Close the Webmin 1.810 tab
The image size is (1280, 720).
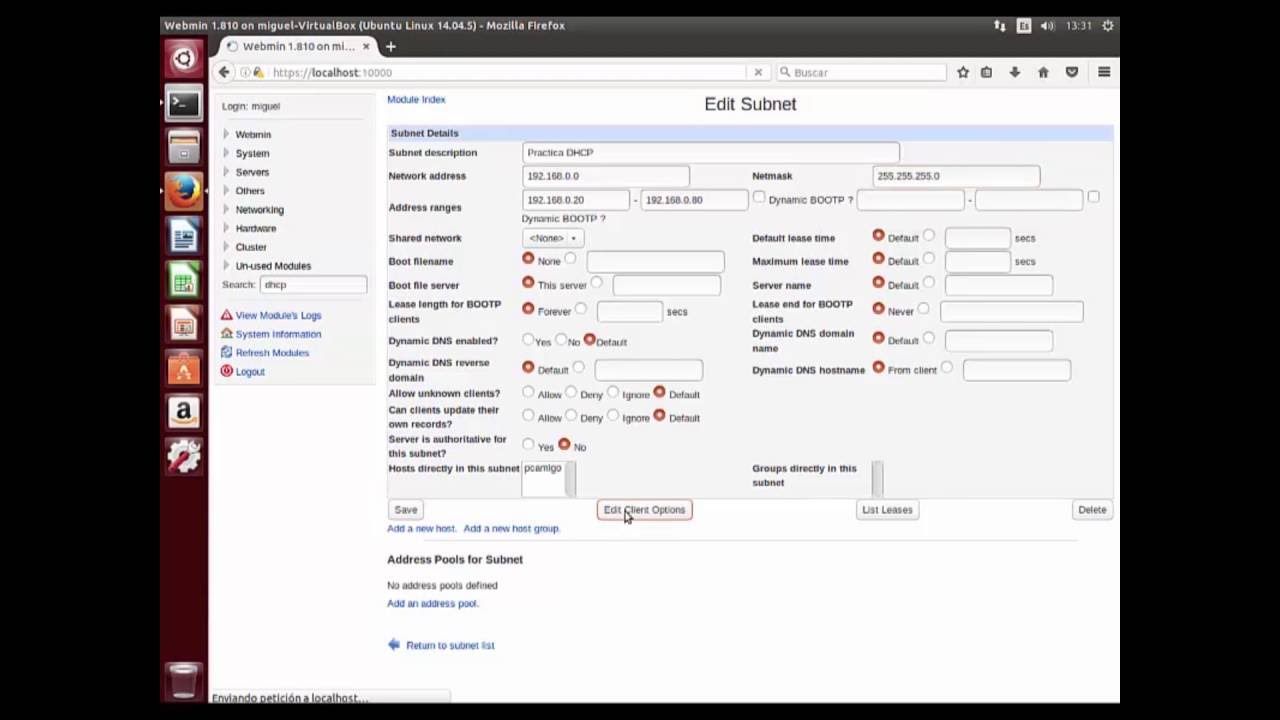[366, 46]
